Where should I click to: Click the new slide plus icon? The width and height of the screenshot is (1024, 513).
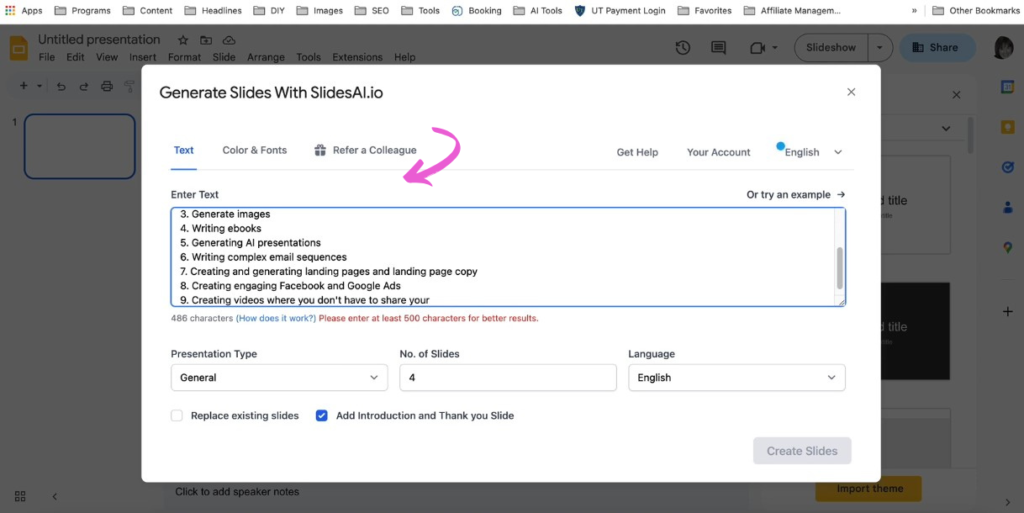coord(24,86)
